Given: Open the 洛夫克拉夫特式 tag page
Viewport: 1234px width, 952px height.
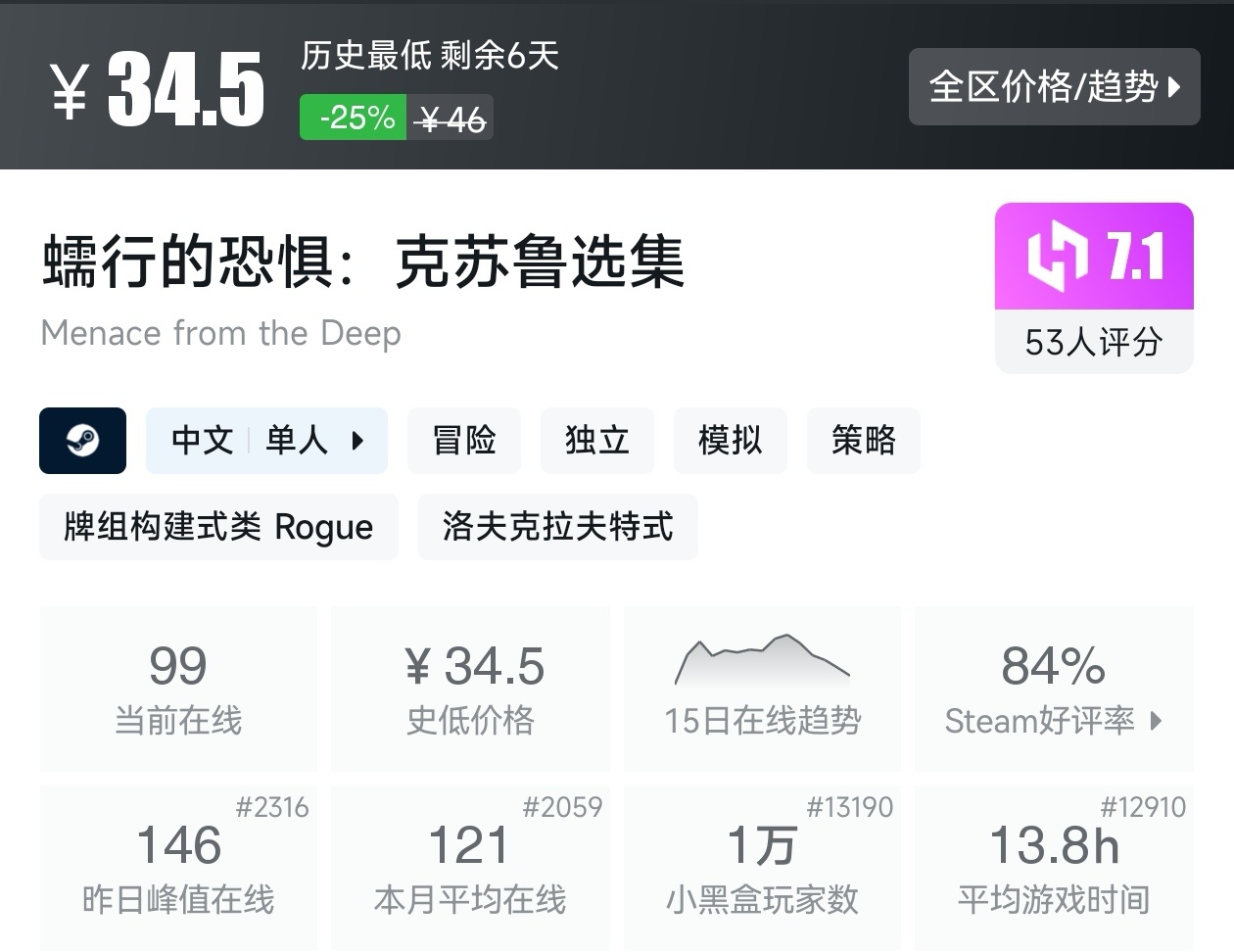Looking at the screenshot, I should click(x=558, y=527).
